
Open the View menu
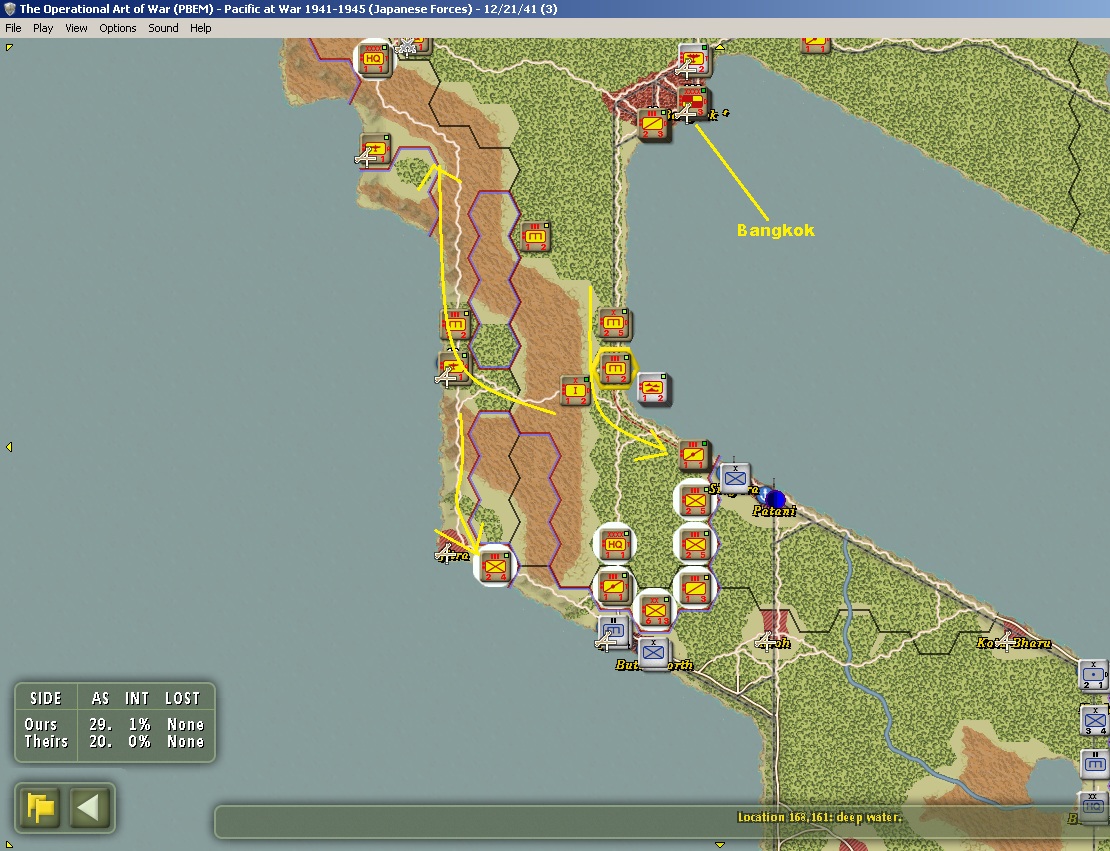[76, 28]
